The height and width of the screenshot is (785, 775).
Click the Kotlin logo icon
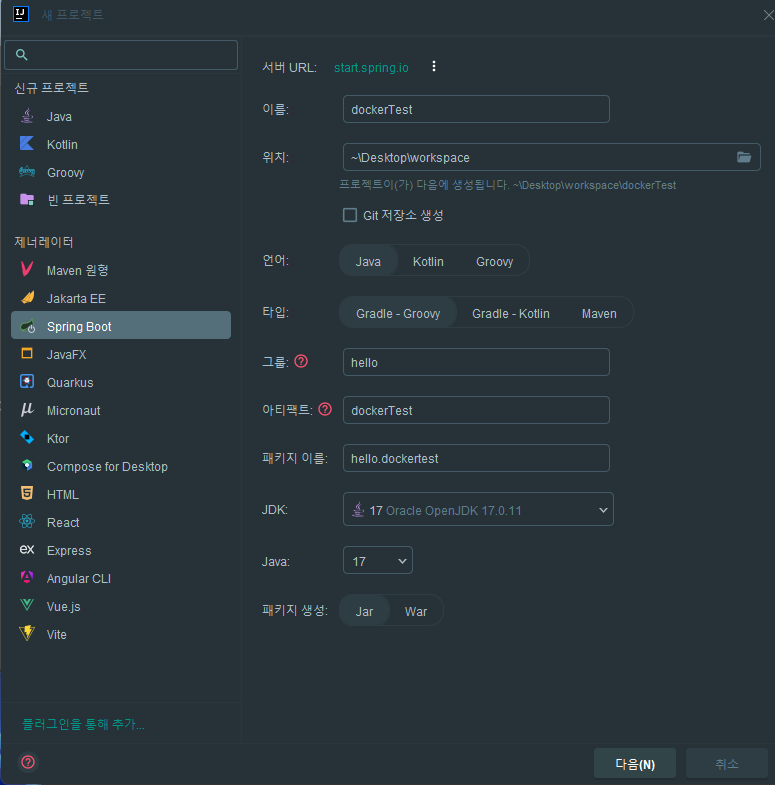pyautogui.click(x=27, y=144)
